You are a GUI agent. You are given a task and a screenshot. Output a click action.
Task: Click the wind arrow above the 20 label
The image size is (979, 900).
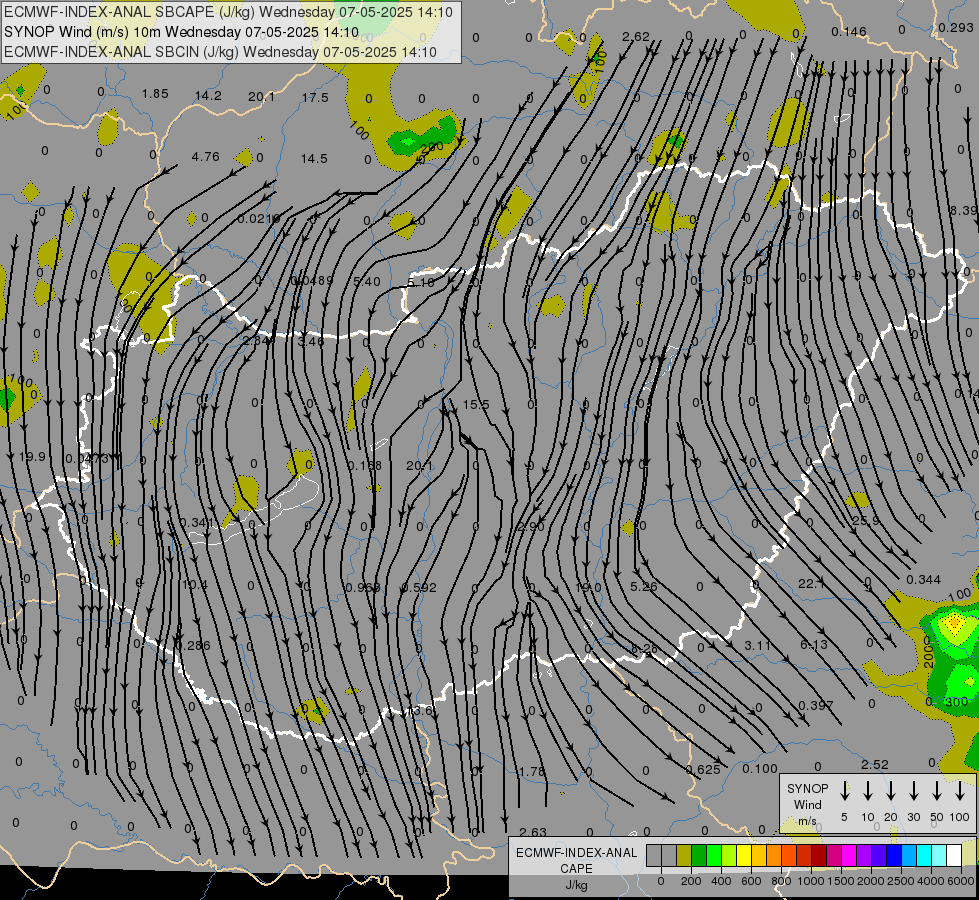(x=891, y=791)
